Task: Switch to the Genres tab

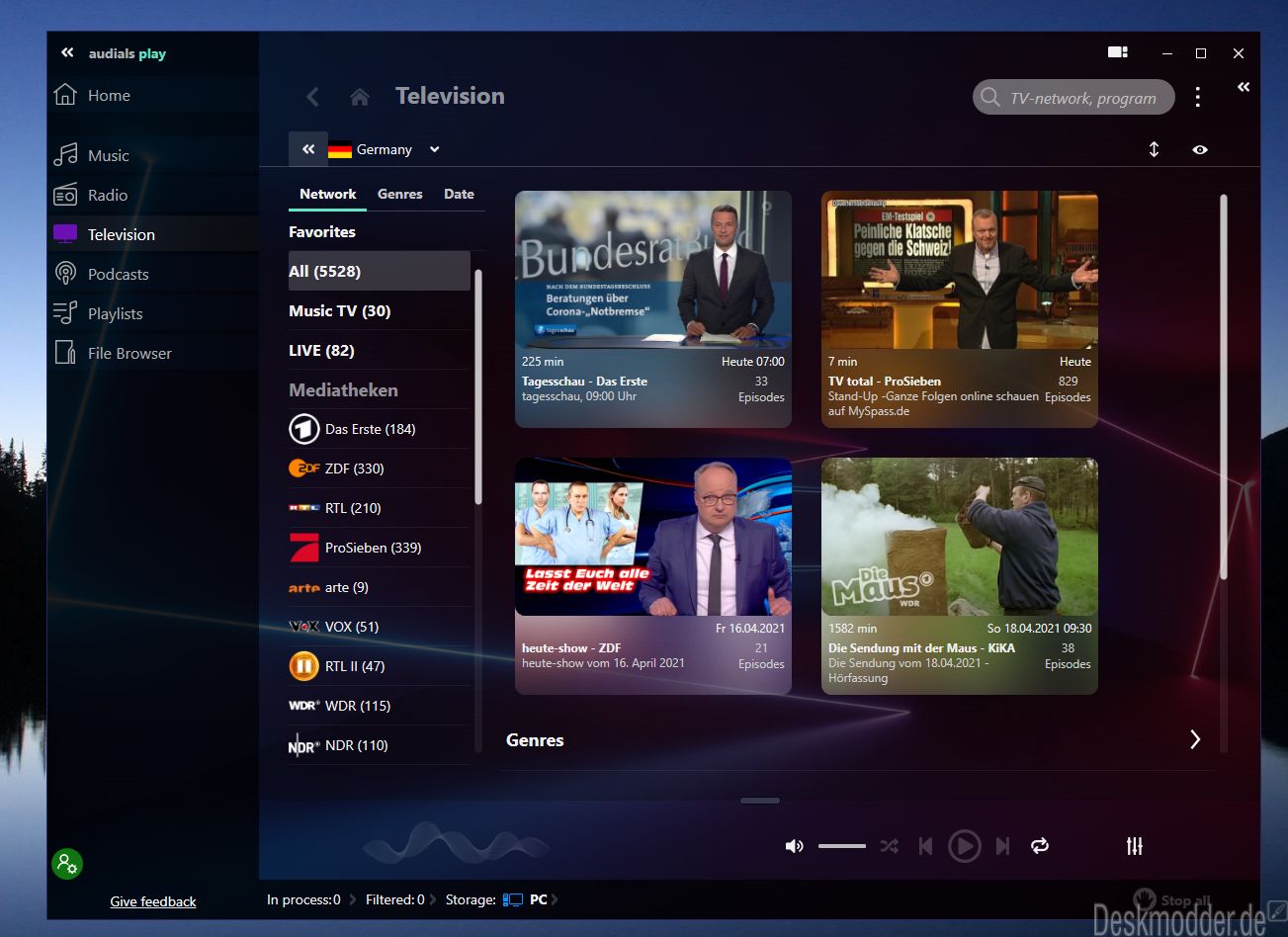Action: pyautogui.click(x=400, y=194)
